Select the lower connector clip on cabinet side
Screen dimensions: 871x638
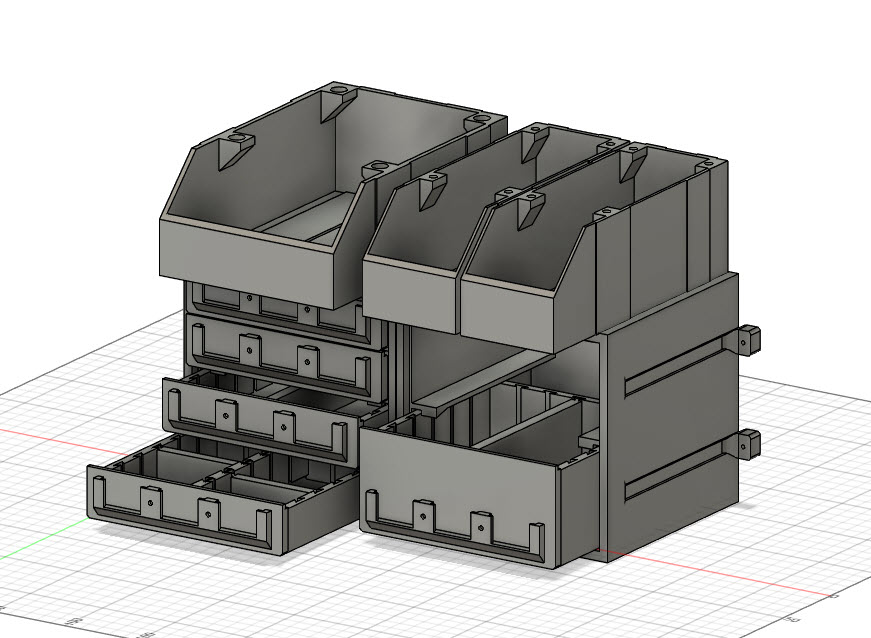749,445
